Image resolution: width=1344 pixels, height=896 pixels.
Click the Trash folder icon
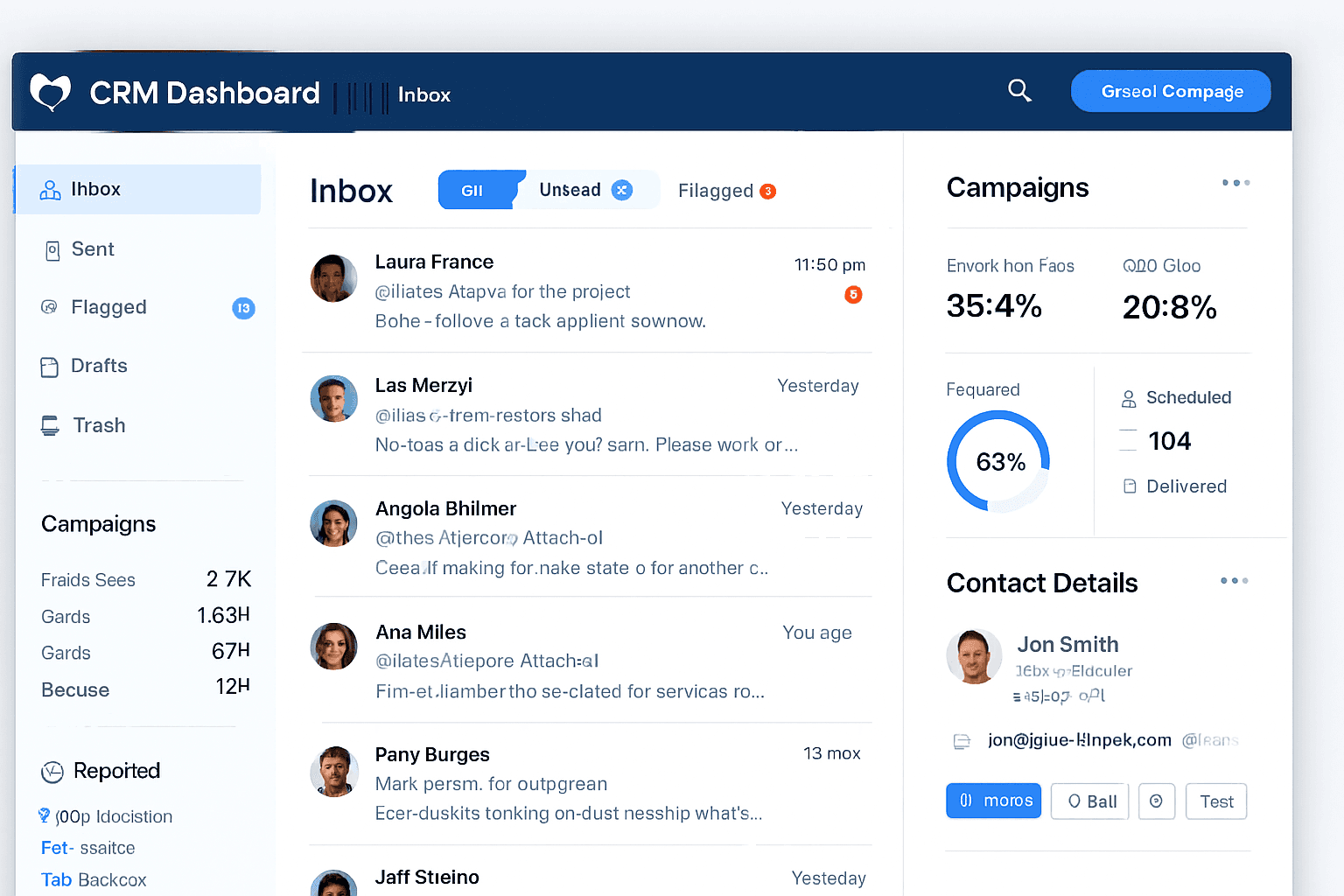(51, 426)
